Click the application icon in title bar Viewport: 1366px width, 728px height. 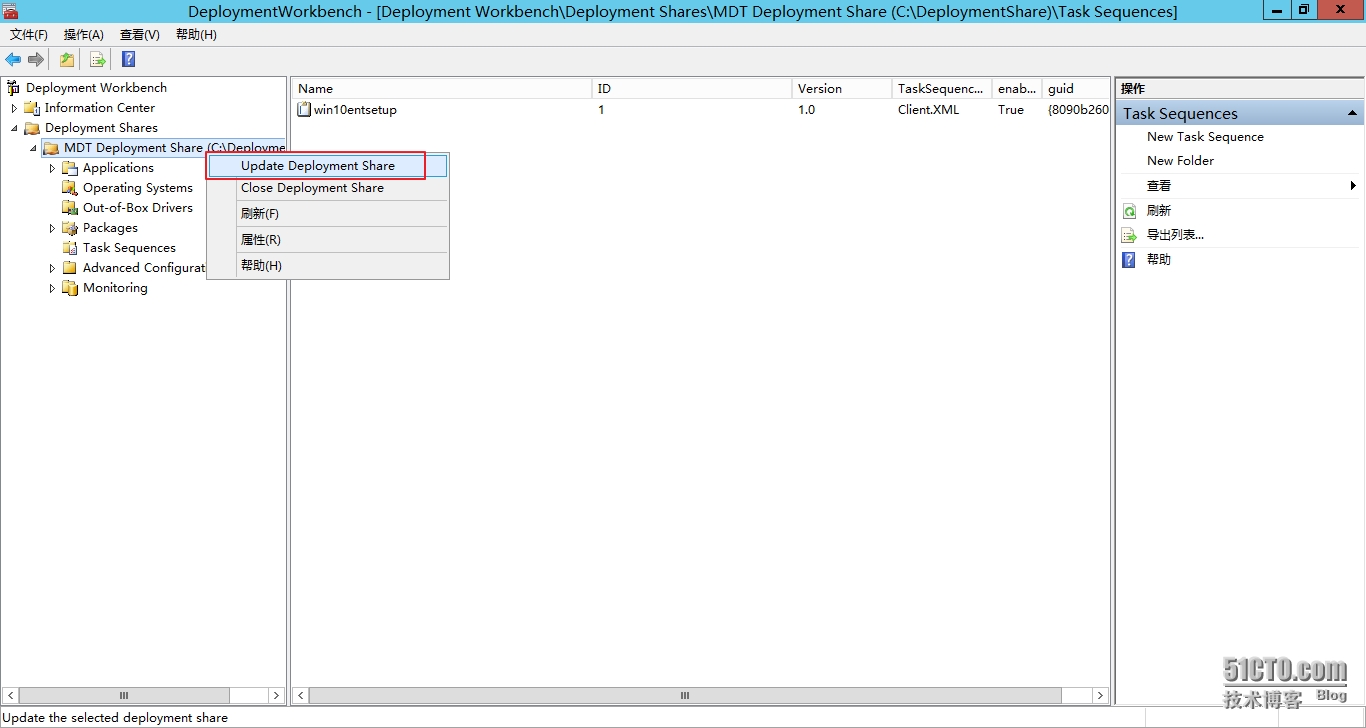(10, 11)
